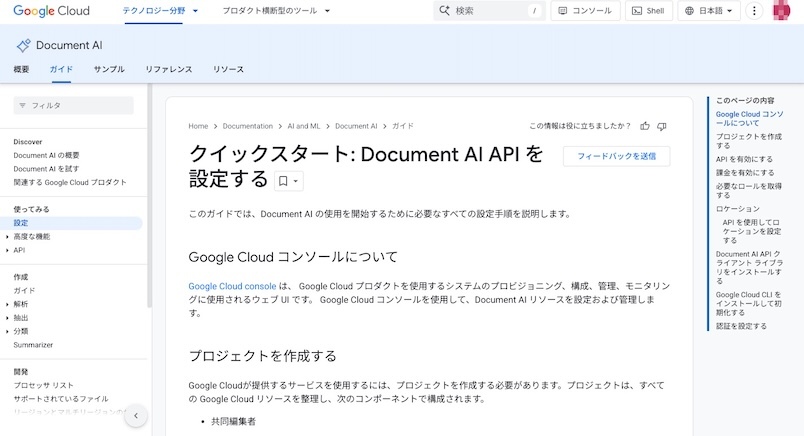
Task: Click the left sidebar scrollbar
Action: tap(150, 195)
